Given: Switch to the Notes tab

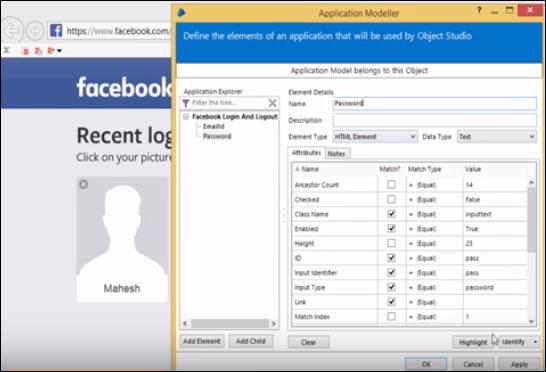Looking at the screenshot, I should coord(336,154).
